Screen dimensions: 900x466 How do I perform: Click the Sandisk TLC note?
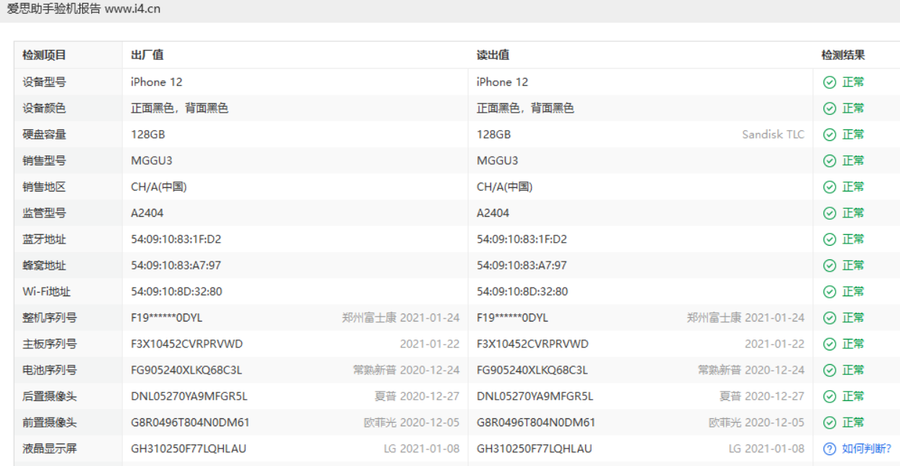pos(773,135)
